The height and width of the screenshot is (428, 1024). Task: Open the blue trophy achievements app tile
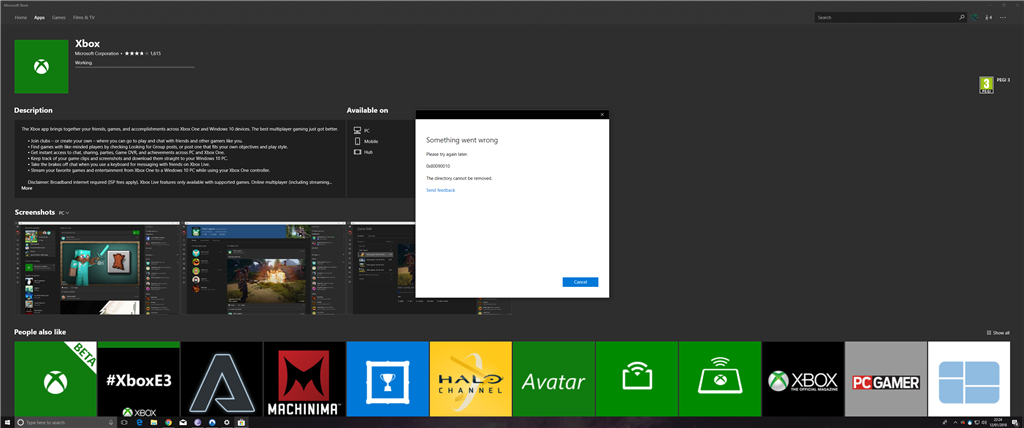point(388,378)
